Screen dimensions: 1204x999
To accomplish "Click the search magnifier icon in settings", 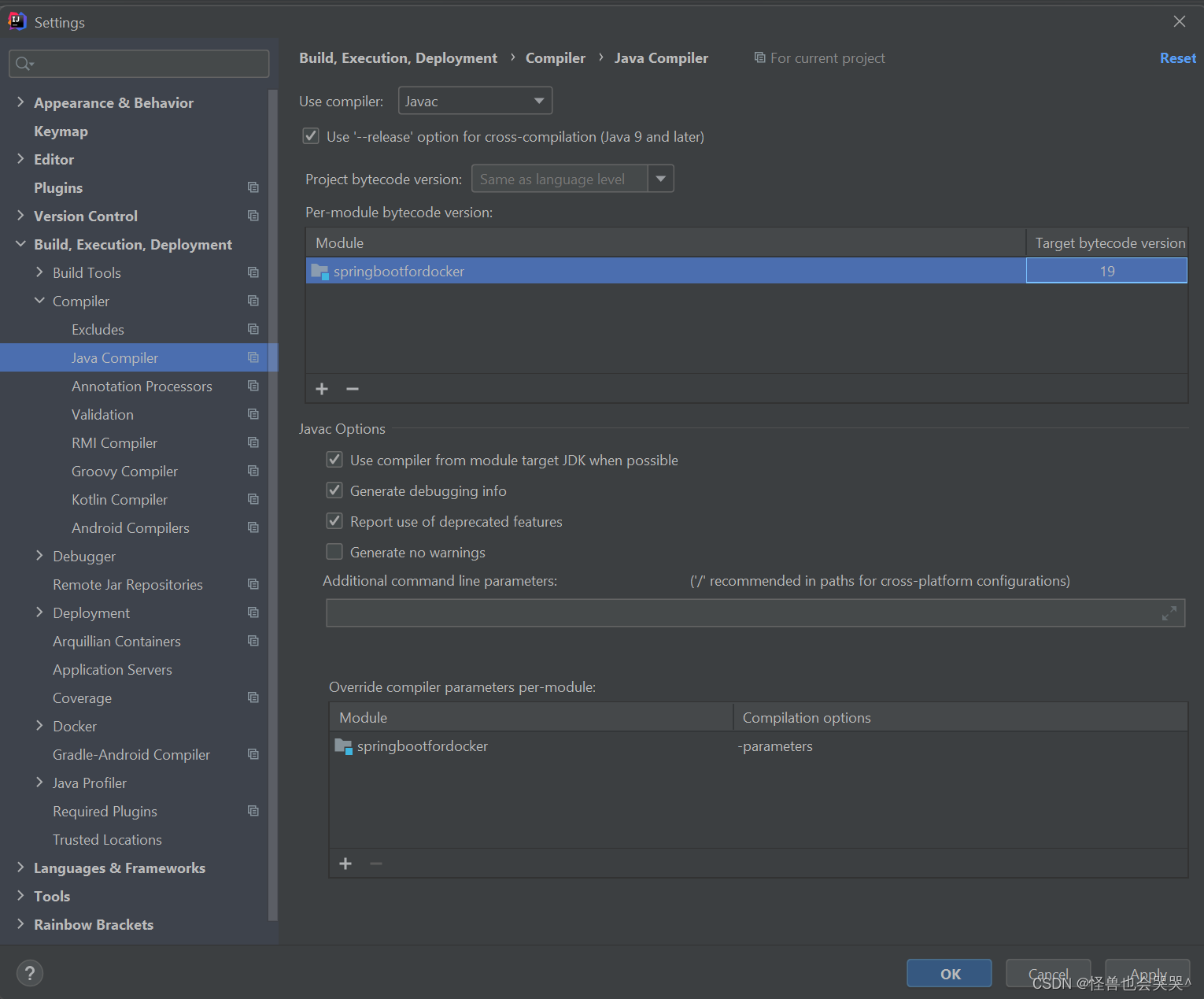I will coord(23,64).
